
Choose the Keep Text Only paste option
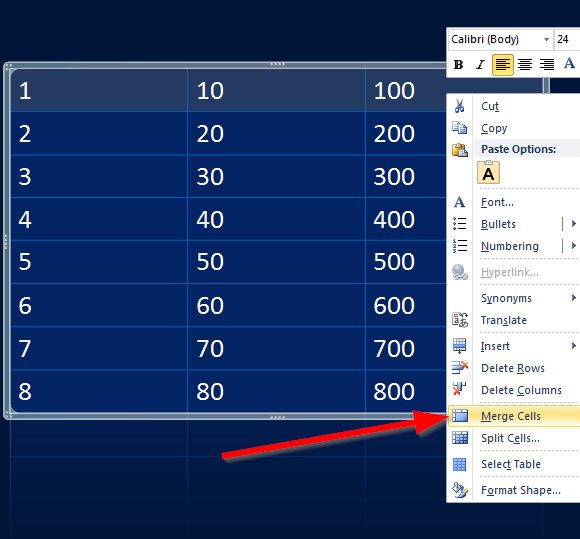pyautogui.click(x=488, y=173)
